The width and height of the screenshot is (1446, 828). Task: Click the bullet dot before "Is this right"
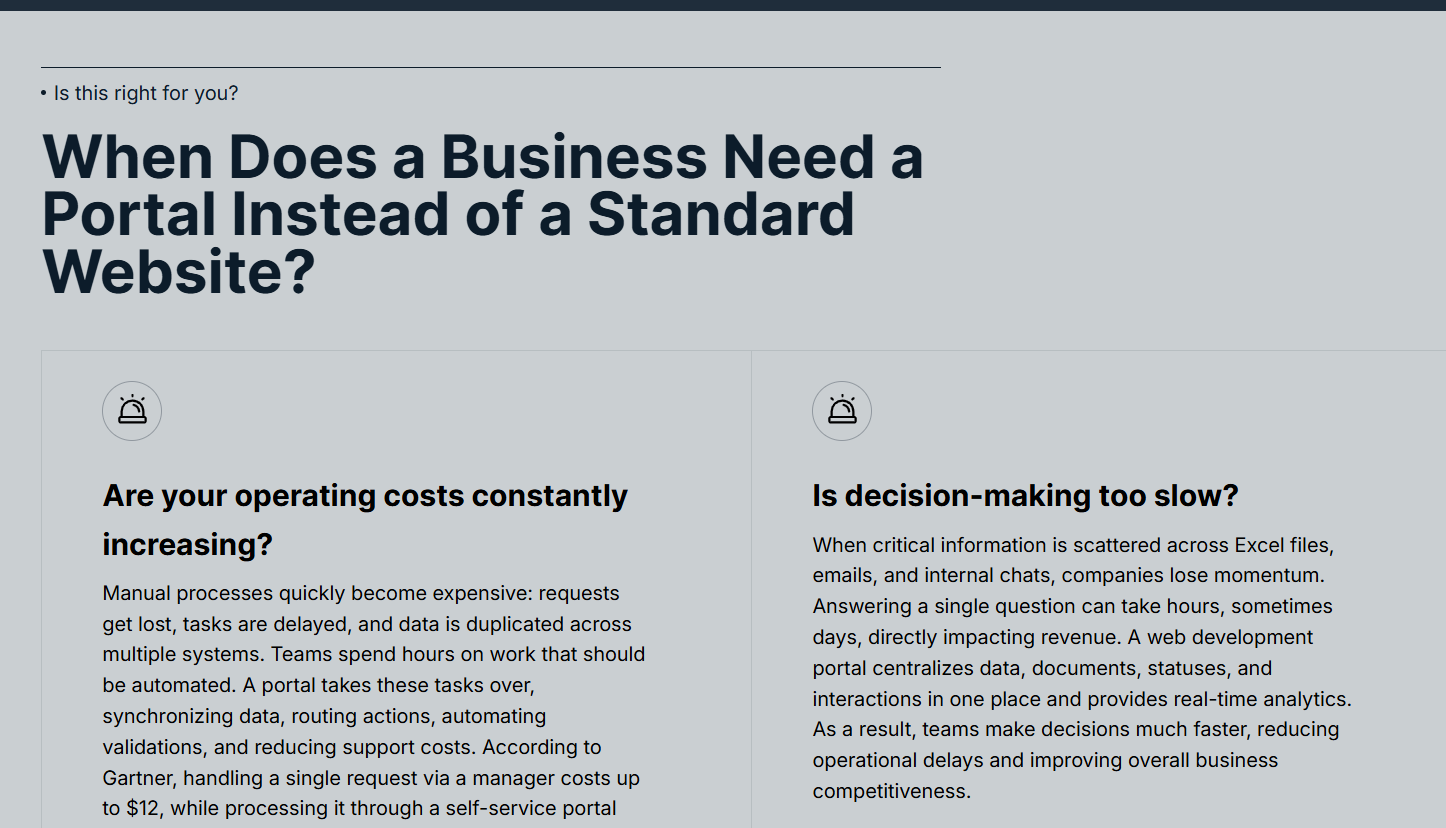[44, 93]
